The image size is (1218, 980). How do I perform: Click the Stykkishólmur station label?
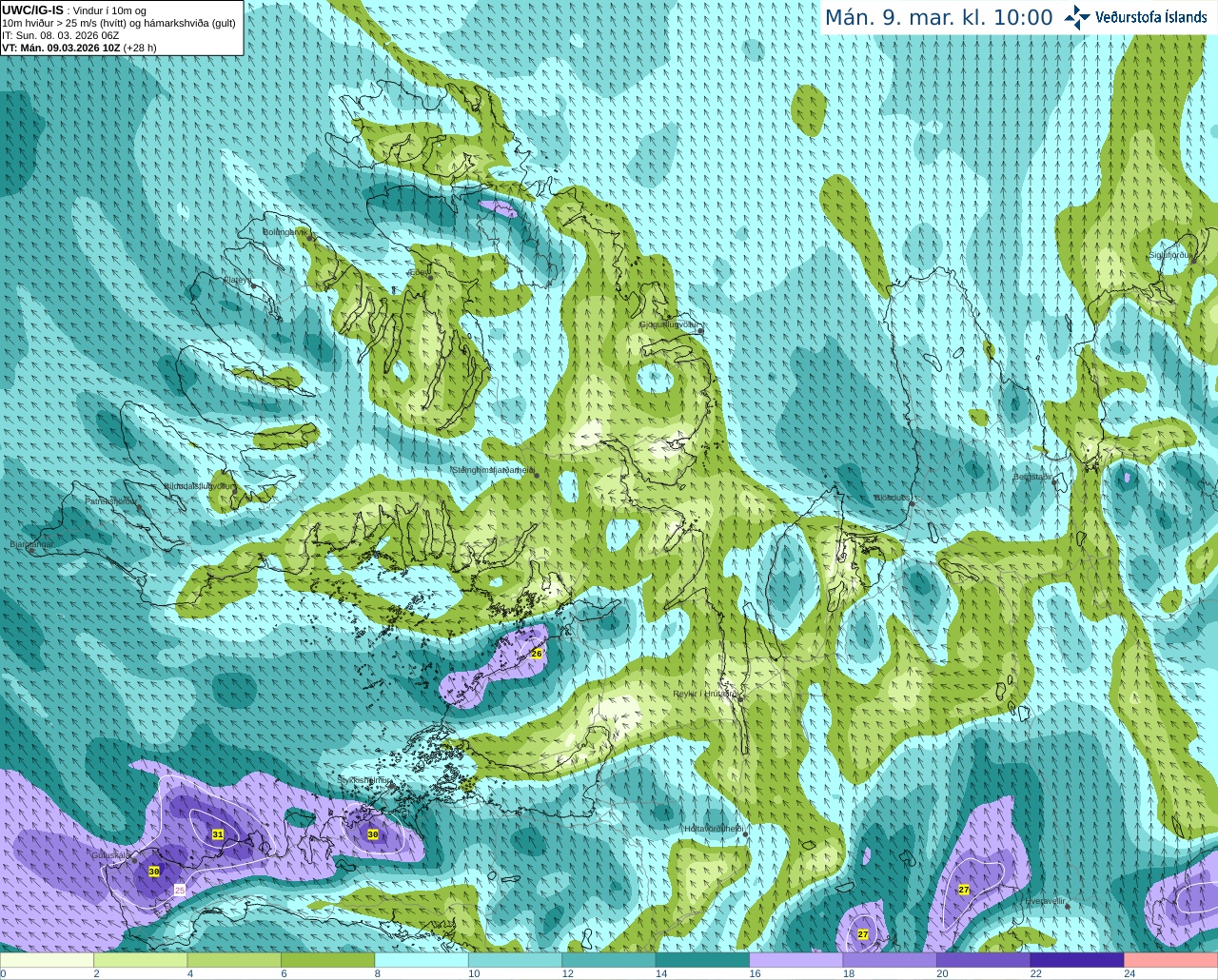point(363,780)
